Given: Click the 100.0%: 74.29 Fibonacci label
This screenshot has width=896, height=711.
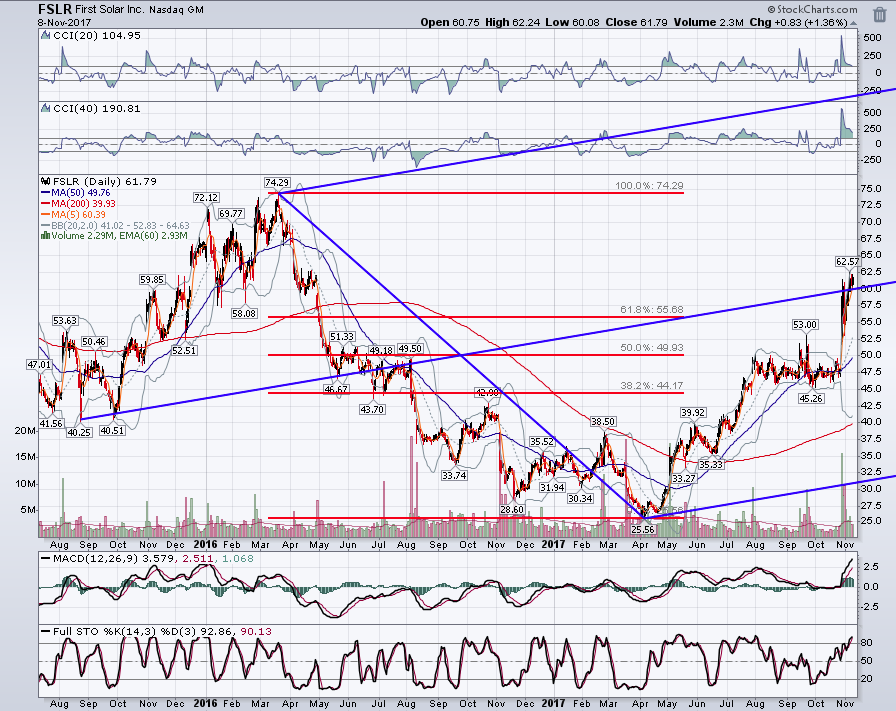Looking at the screenshot, I should 649,186.
